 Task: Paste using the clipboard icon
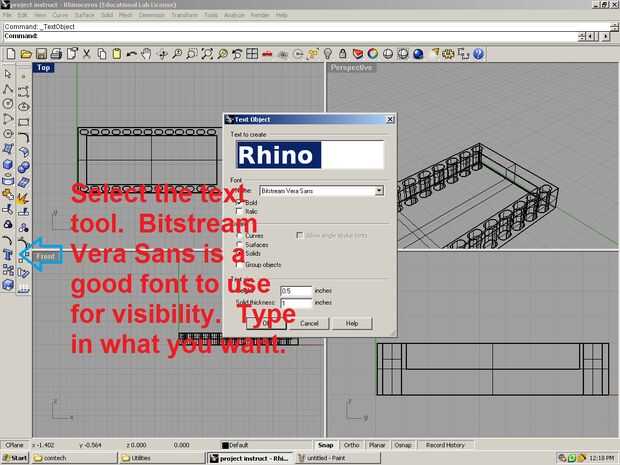(x=117, y=54)
